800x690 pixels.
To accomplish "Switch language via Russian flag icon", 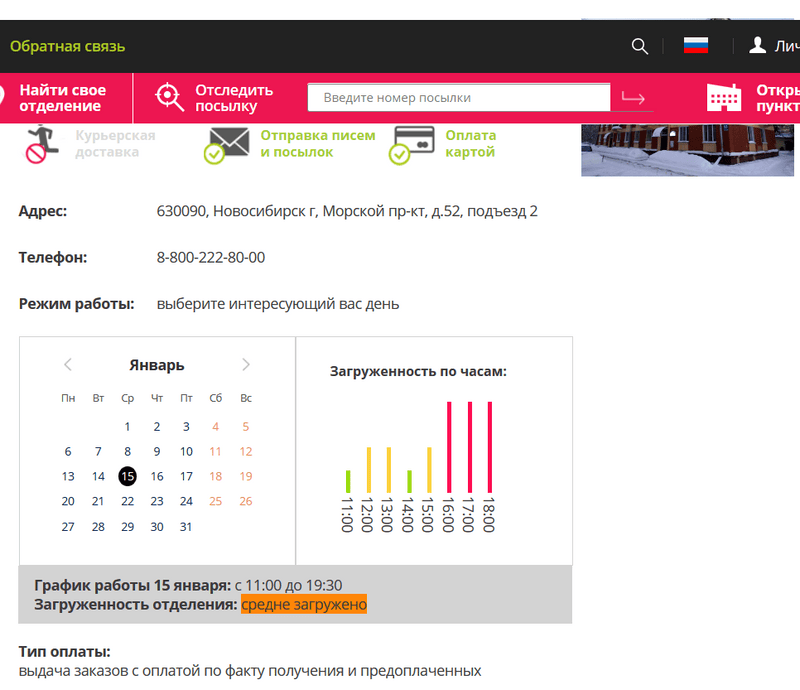I will tap(695, 45).
